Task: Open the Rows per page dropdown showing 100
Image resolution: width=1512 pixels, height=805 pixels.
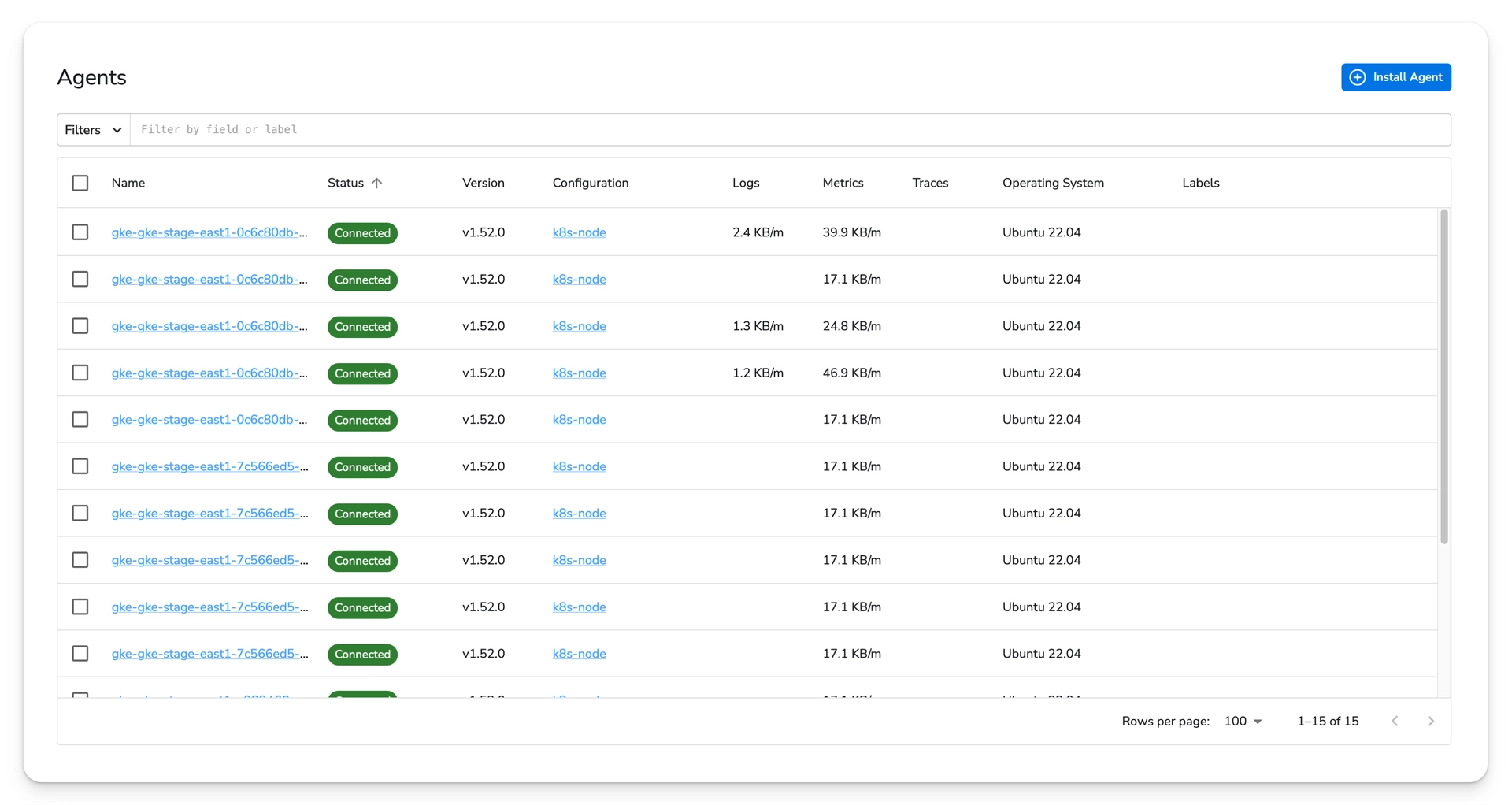Action: coord(1243,721)
